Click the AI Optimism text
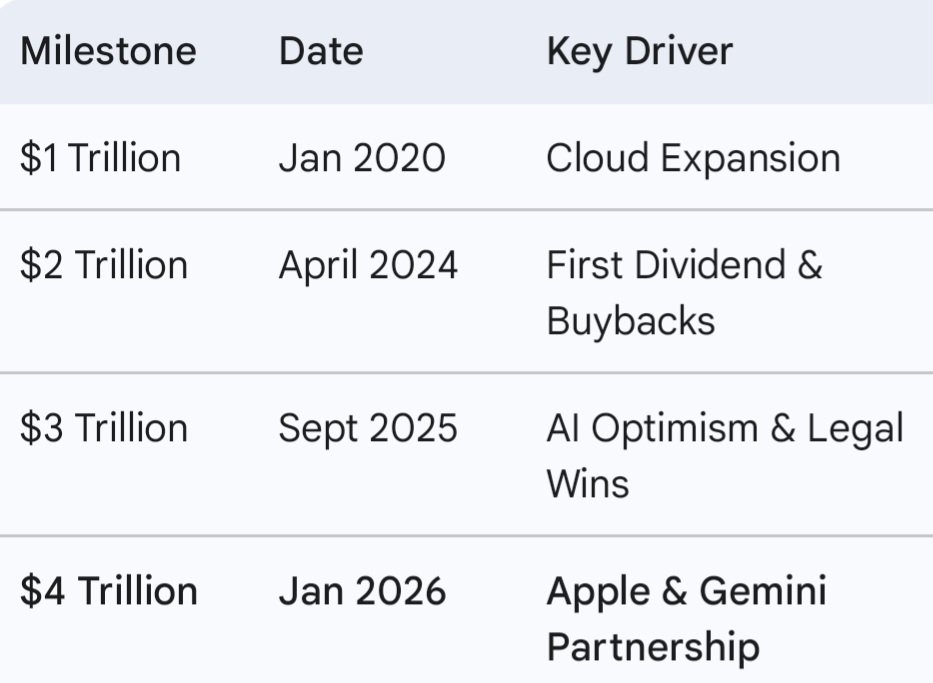 [x=652, y=428]
